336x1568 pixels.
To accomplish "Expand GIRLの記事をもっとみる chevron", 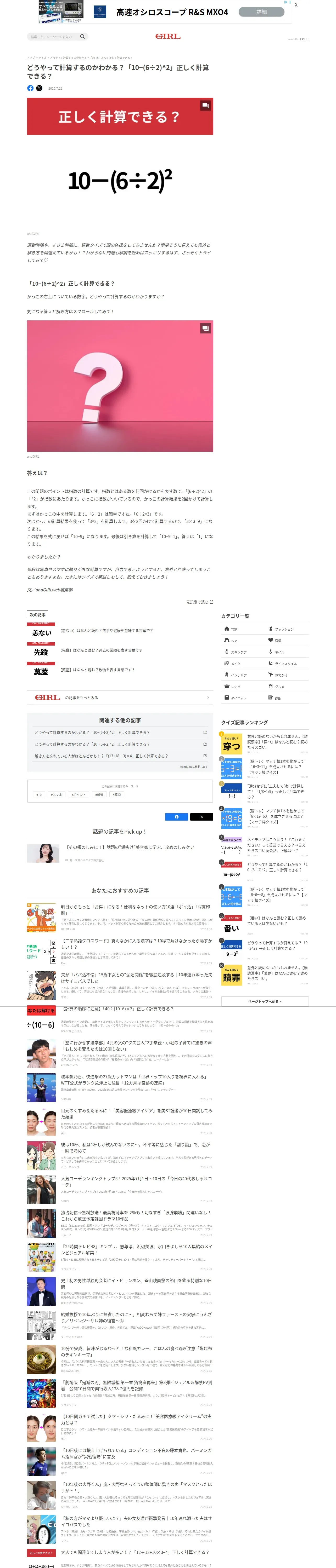I will point(208,697).
